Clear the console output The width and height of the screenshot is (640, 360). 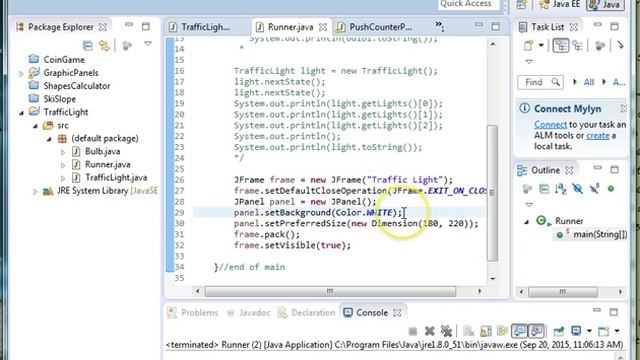[469, 331]
